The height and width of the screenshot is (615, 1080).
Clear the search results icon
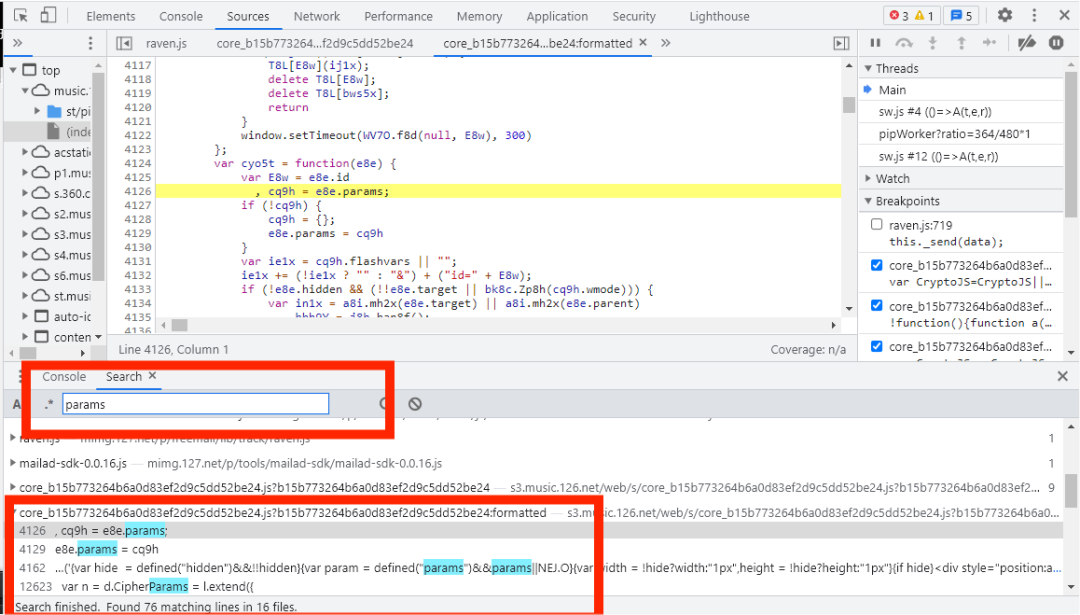click(414, 404)
